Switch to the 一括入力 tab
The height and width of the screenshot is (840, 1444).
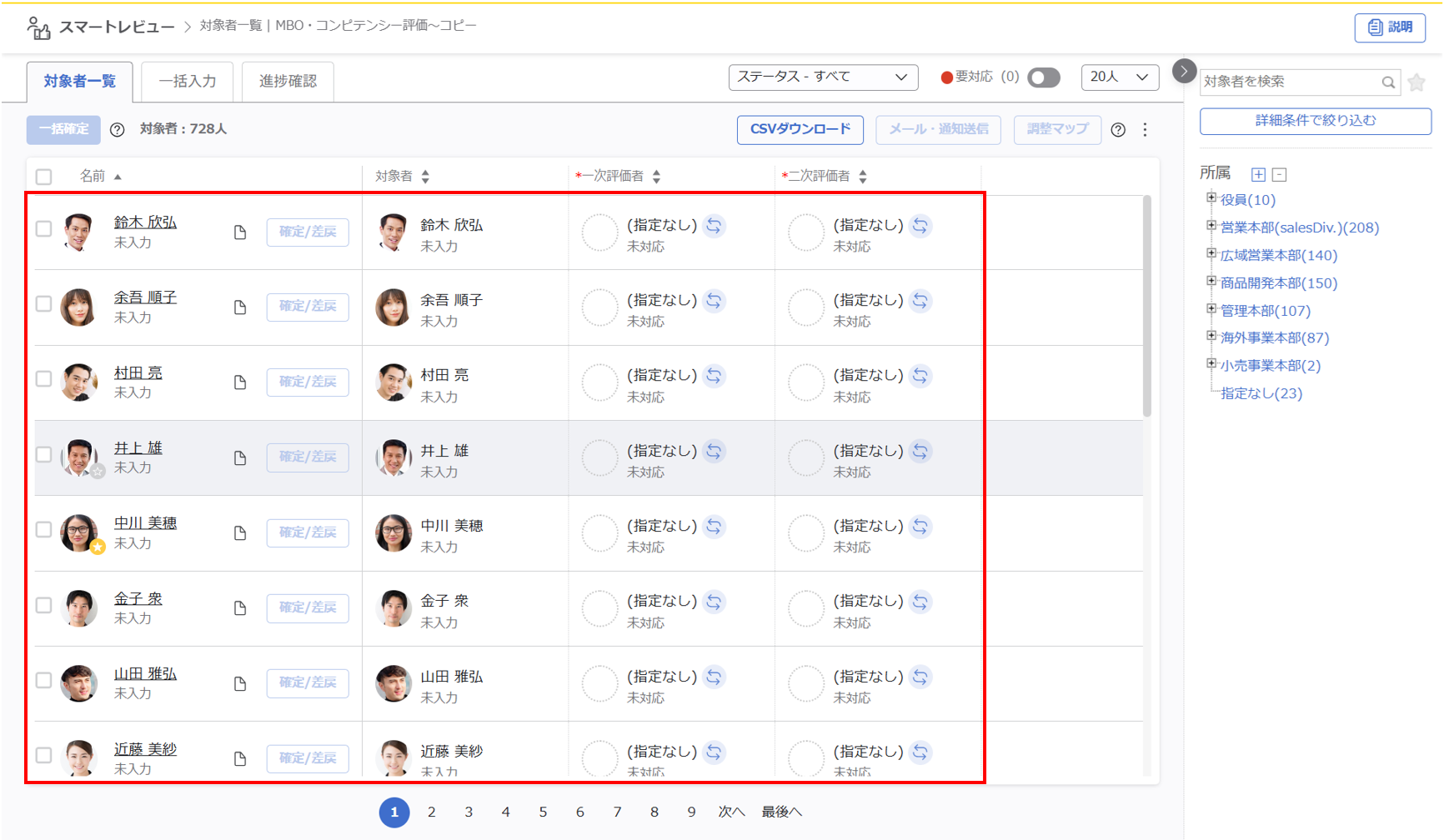tap(188, 81)
